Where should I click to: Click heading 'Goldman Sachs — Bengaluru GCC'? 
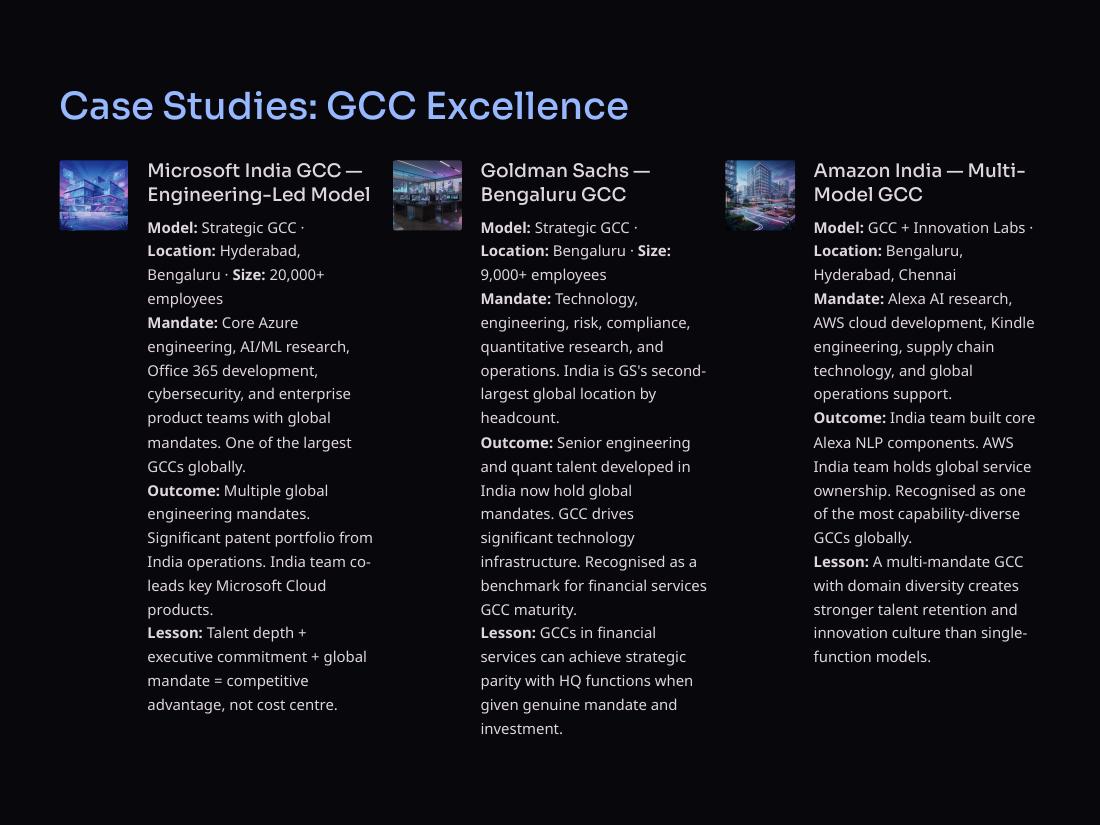pos(565,182)
